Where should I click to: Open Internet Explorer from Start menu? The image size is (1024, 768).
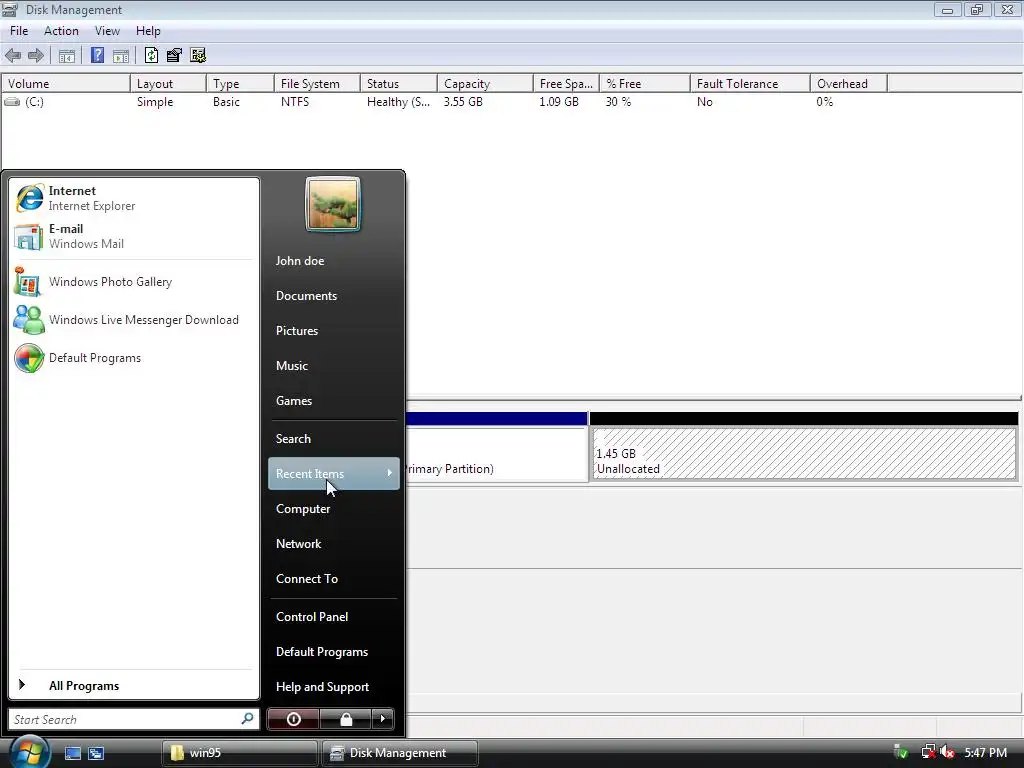tap(134, 198)
